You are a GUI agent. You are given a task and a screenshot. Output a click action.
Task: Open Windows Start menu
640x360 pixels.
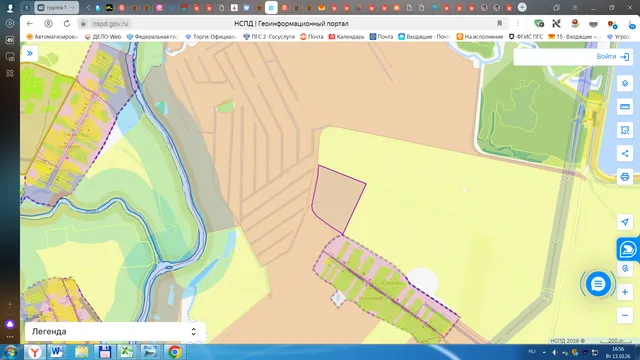point(10,352)
